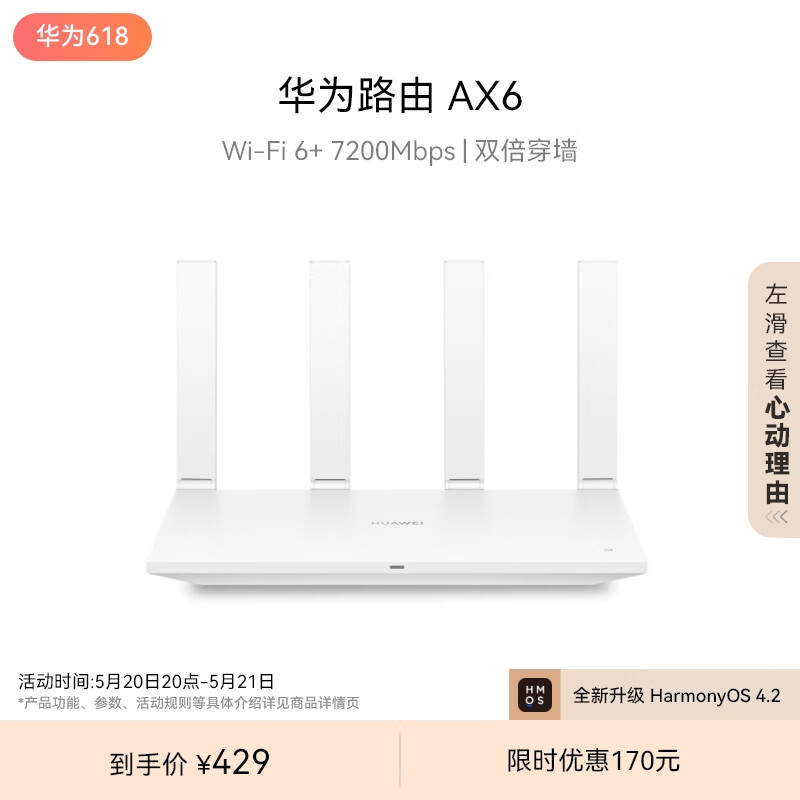This screenshot has width=800, height=800.
Task: Click the second antenna from the left
Action: pyautogui.click(x=330, y=375)
